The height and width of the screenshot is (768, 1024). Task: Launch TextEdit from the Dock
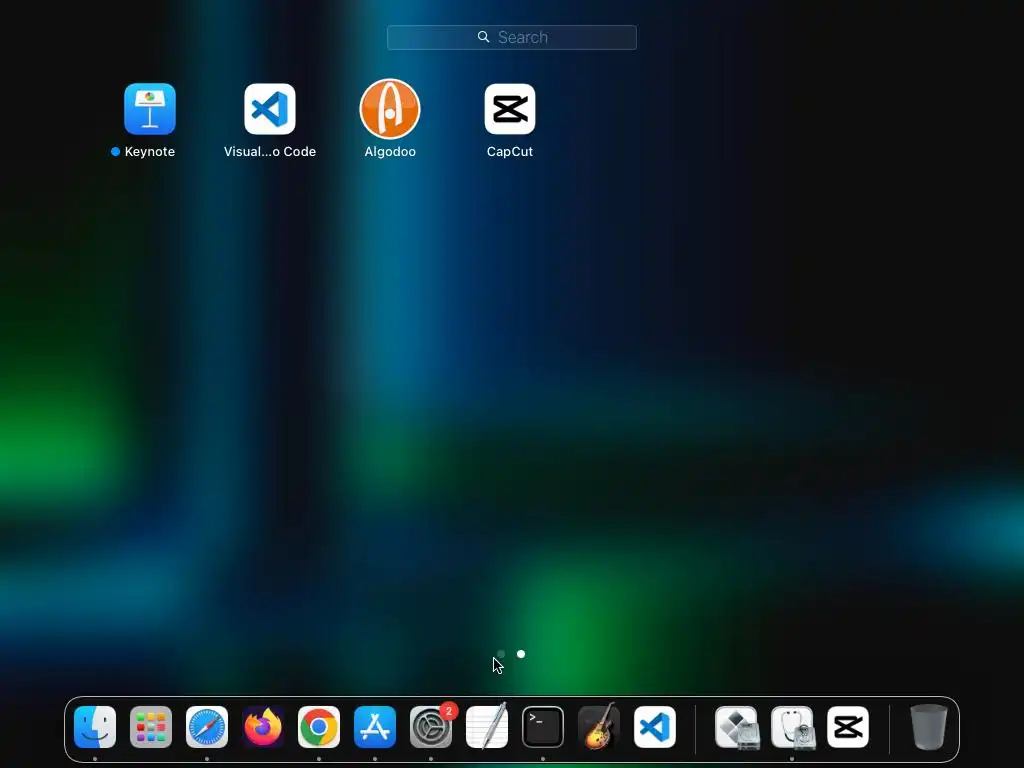click(487, 726)
